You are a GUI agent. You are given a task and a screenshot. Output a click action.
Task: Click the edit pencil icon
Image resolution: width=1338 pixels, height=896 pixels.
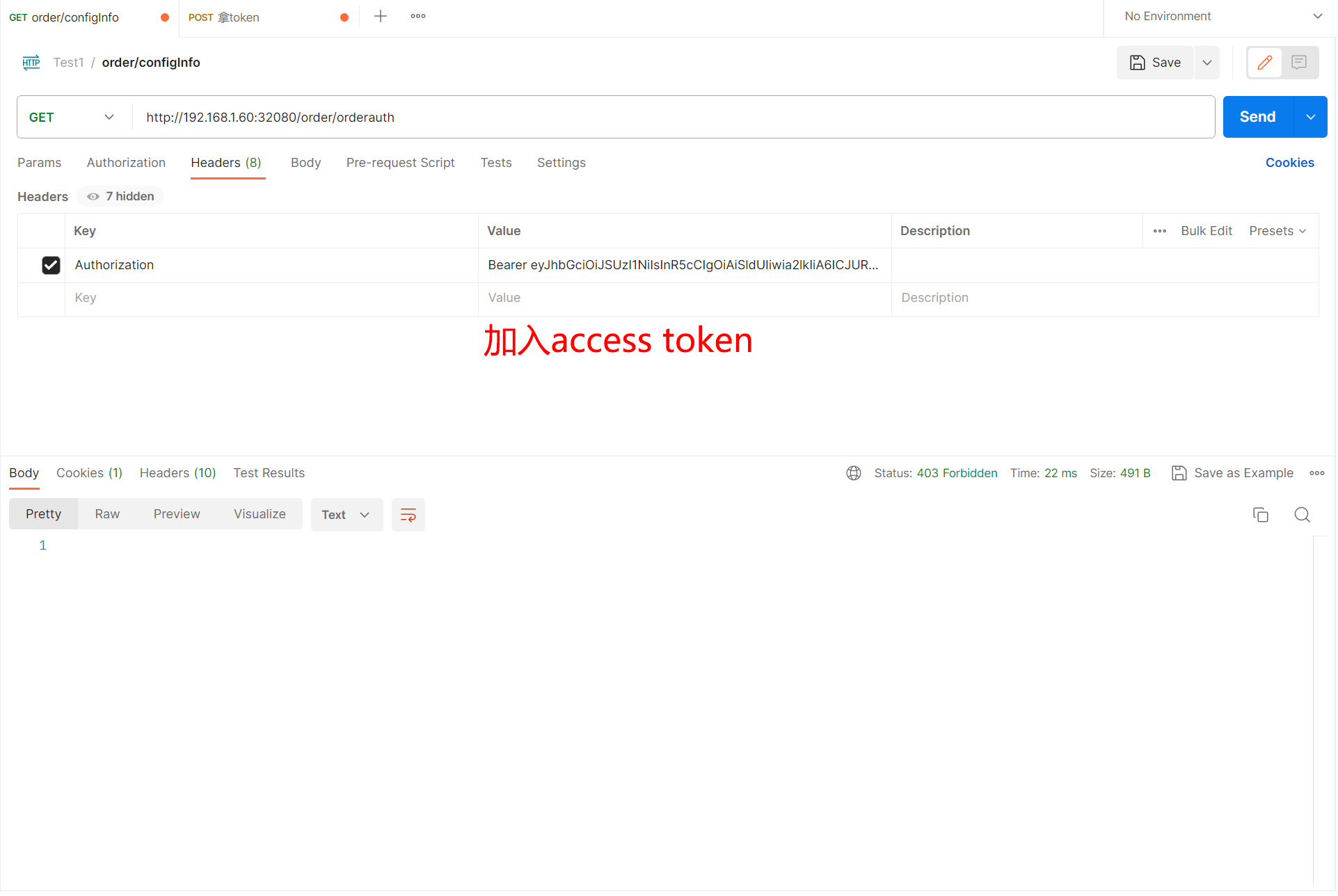pos(1265,63)
